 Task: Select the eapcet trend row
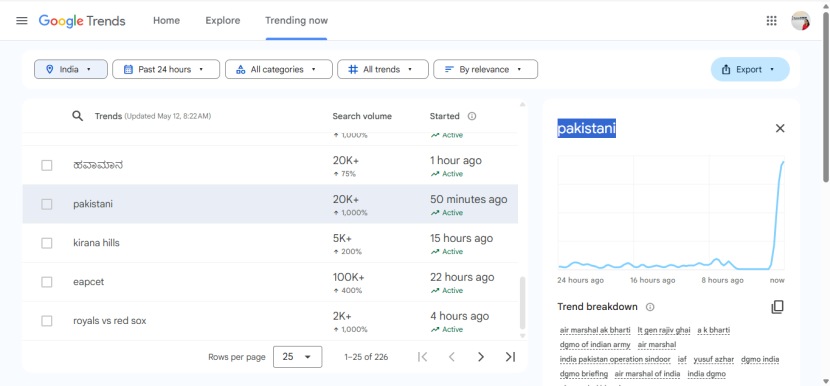coord(270,282)
